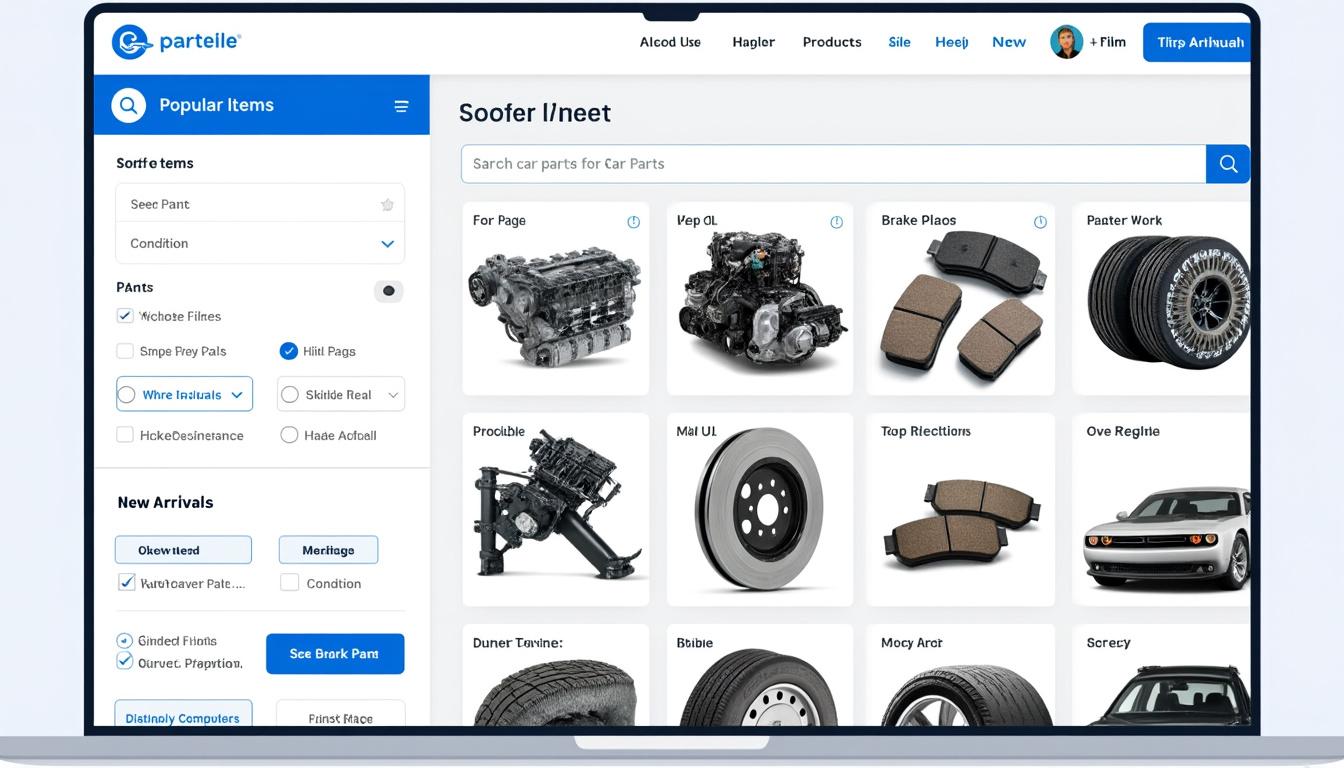Open the search icon in Popular Items header

pyautogui.click(x=128, y=105)
